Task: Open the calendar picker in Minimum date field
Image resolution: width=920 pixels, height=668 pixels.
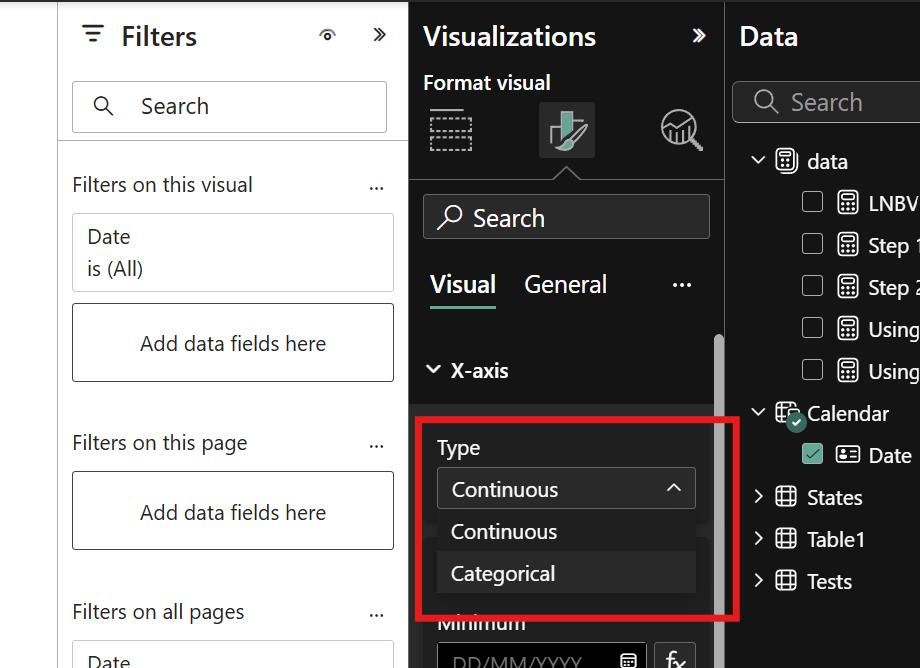Action: (x=628, y=661)
